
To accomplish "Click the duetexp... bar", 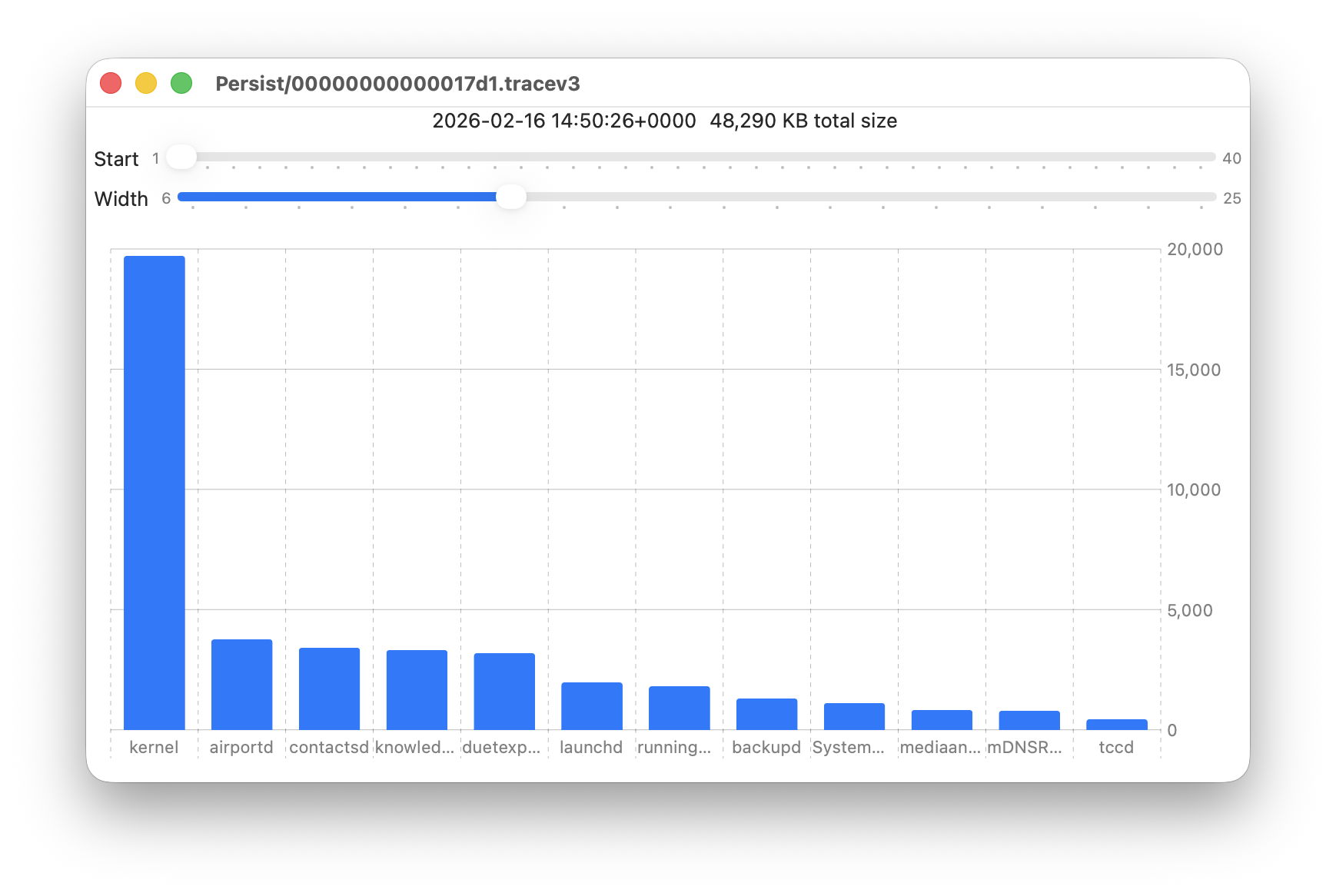I will pos(504,691).
